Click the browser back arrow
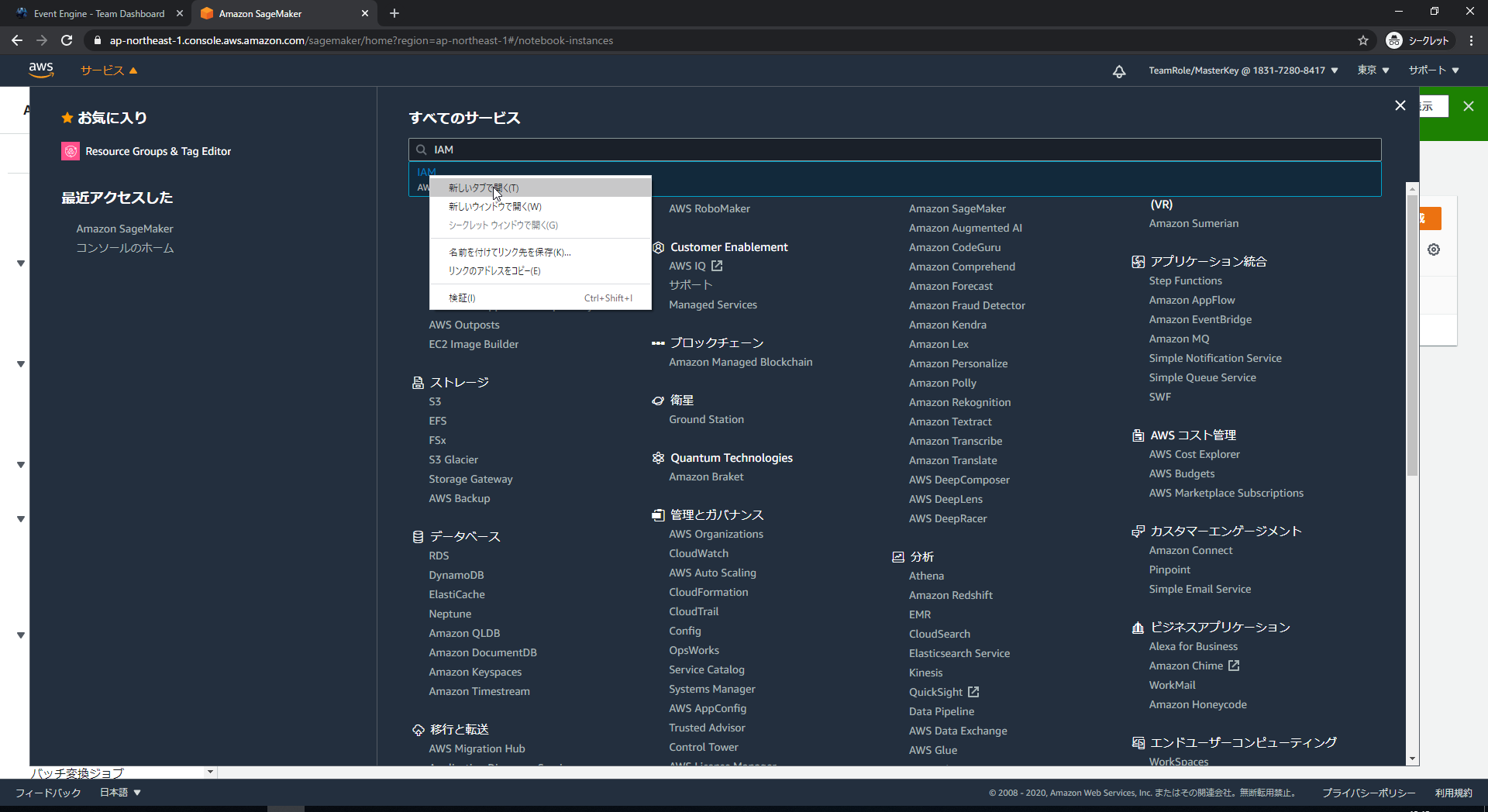This screenshot has width=1488, height=812. click(x=17, y=40)
